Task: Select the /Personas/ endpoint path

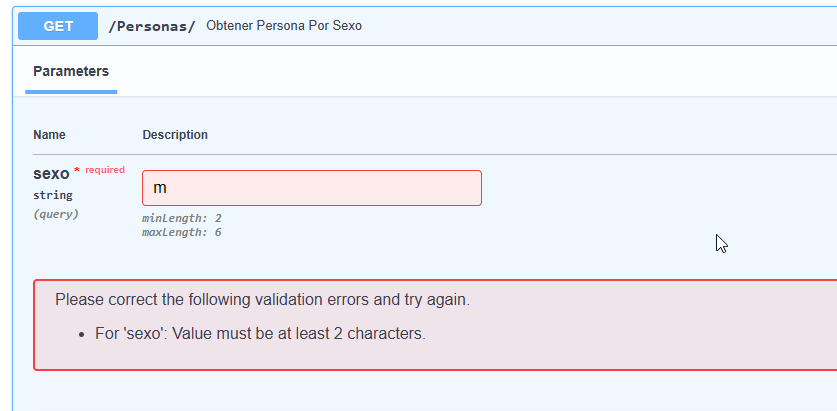Action: tap(152, 26)
